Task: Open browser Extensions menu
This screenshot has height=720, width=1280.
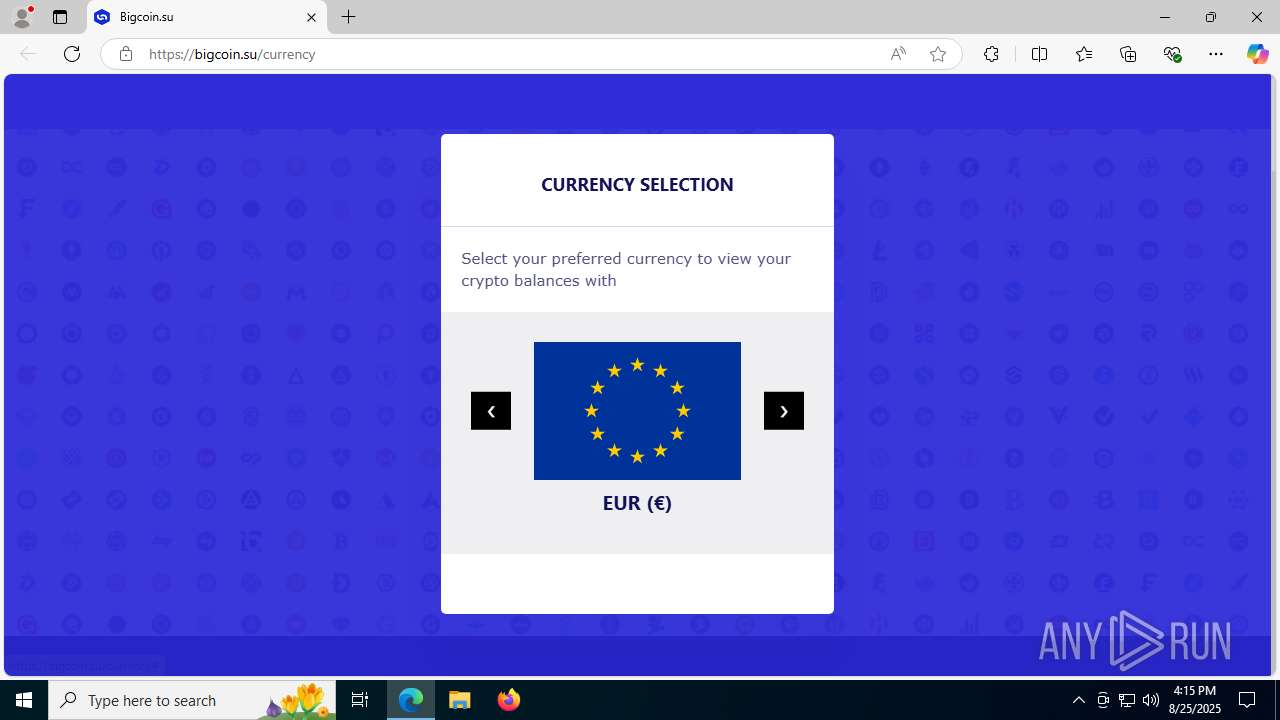Action: (991, 54)
